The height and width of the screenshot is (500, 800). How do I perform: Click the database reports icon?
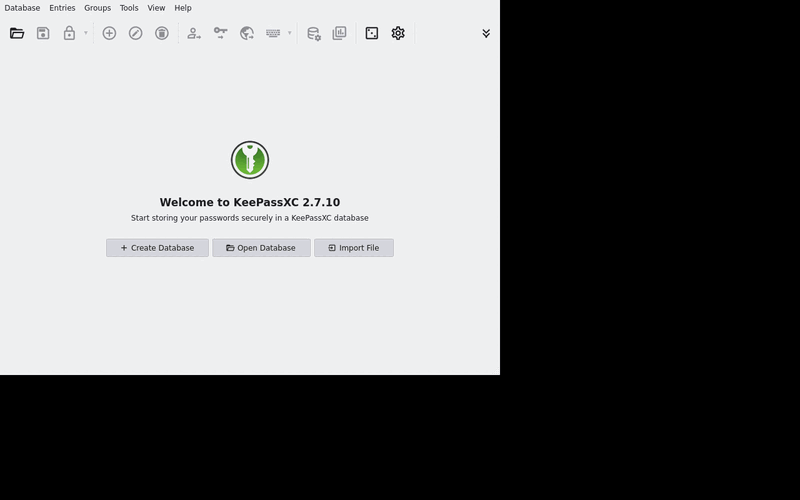click(x=339, y=33)
